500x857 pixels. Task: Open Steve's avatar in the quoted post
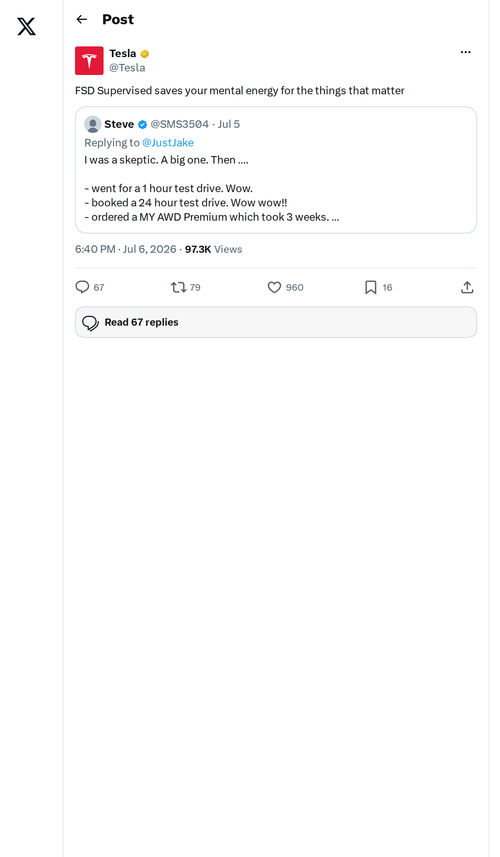tap(93, 124)
